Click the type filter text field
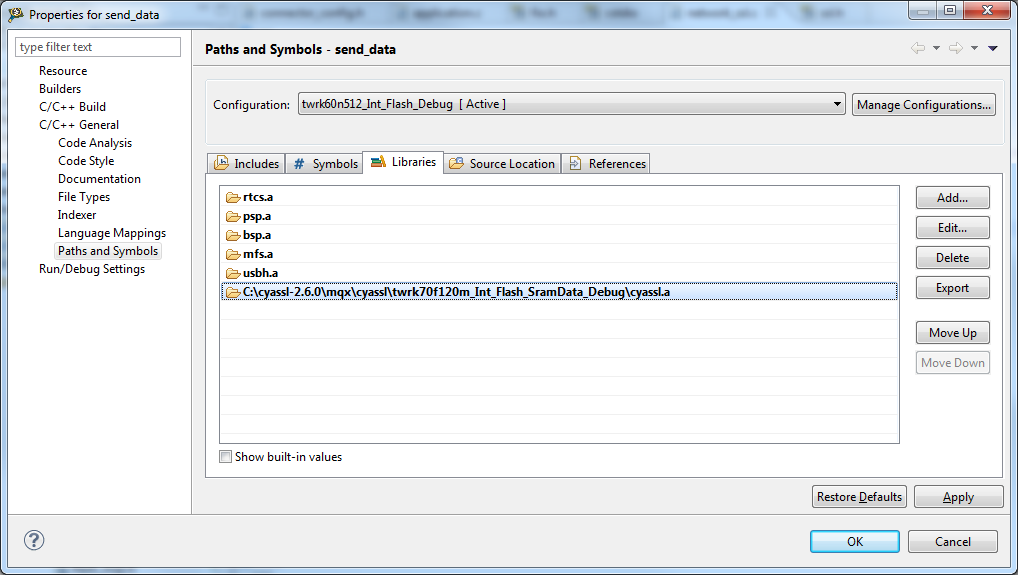 pyautogui.click(x=98, y=47)
